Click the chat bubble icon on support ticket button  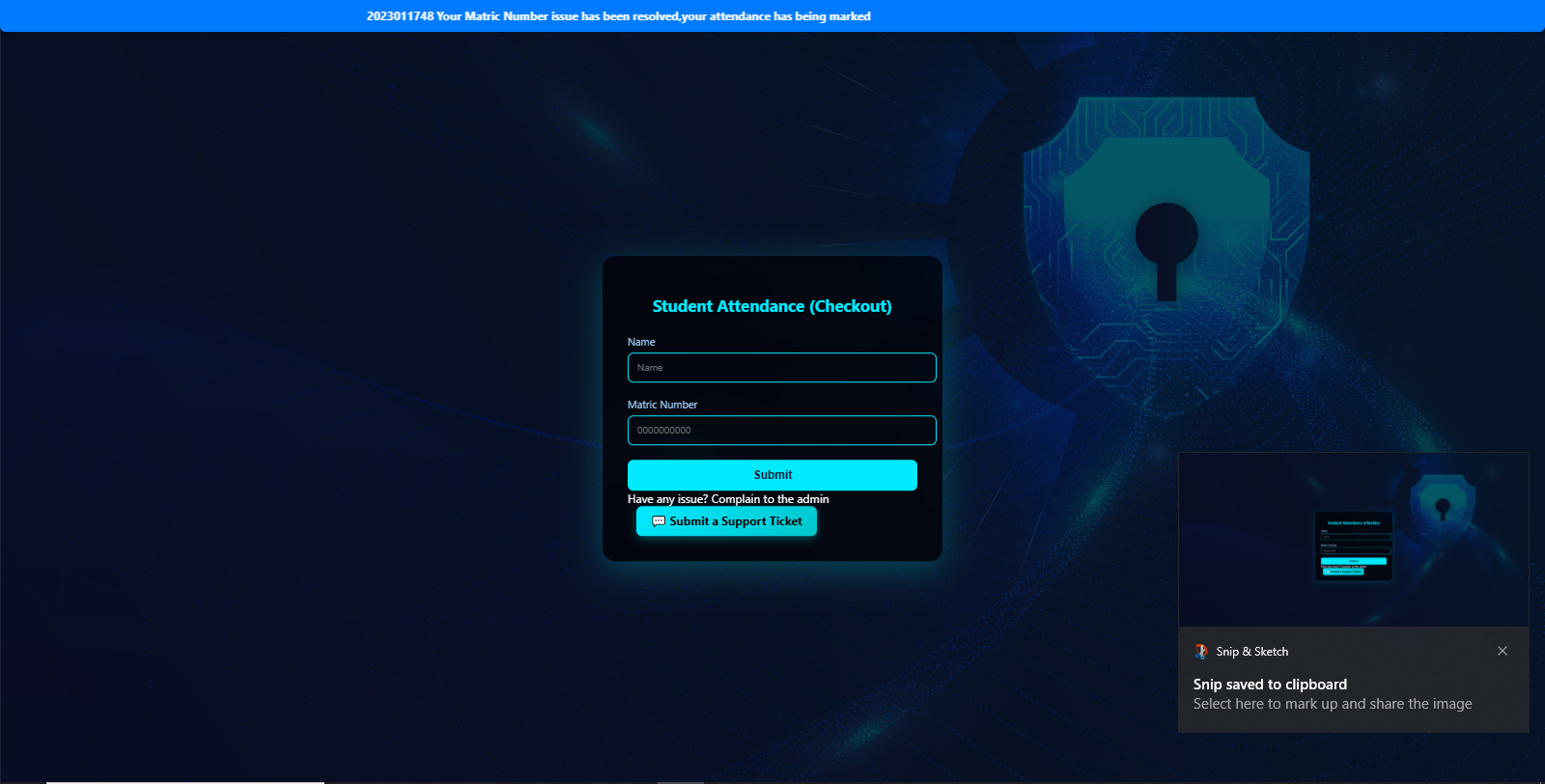[659, 521]
